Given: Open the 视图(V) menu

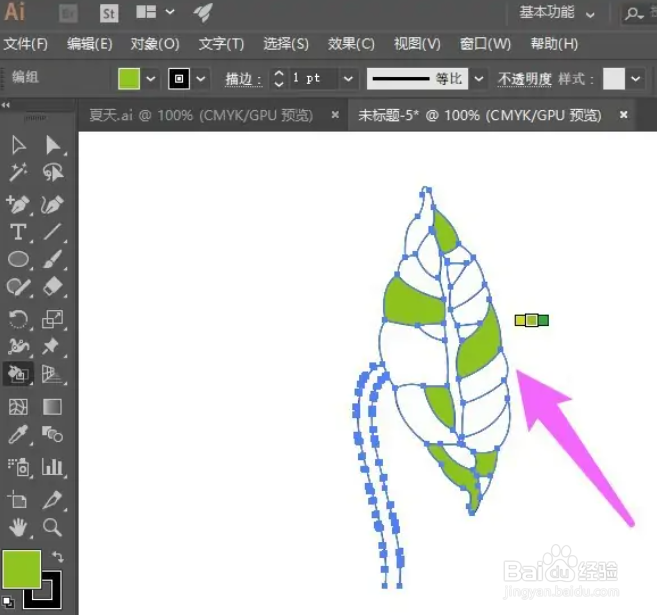Looking at the screenshot, I should pos(417,44).
